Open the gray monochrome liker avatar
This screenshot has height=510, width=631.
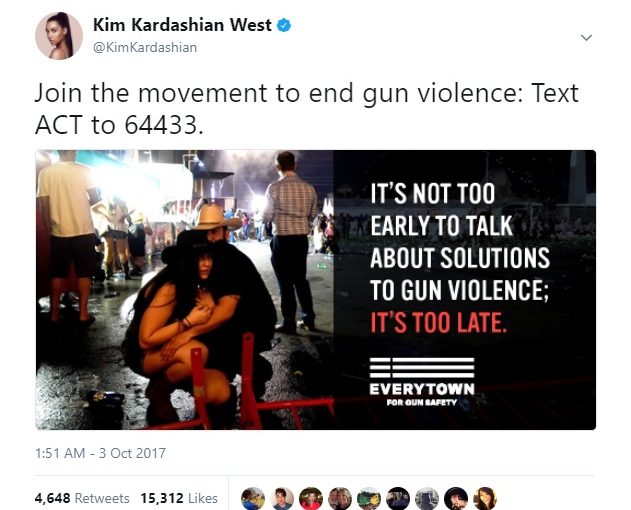point(427,499)
